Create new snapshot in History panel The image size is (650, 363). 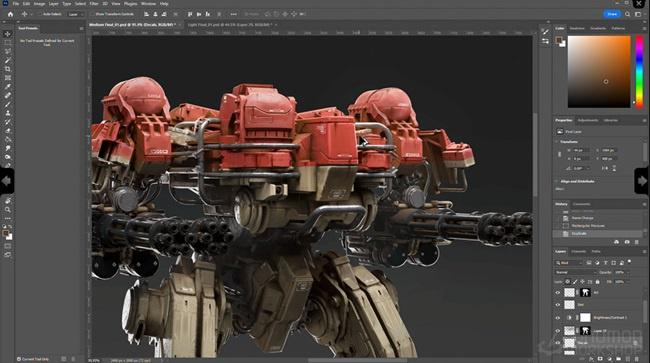[627, 242]
